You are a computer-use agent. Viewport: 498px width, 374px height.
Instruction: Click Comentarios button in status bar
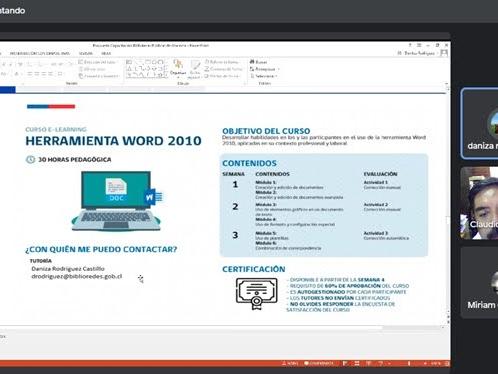(x=319, y=363)
